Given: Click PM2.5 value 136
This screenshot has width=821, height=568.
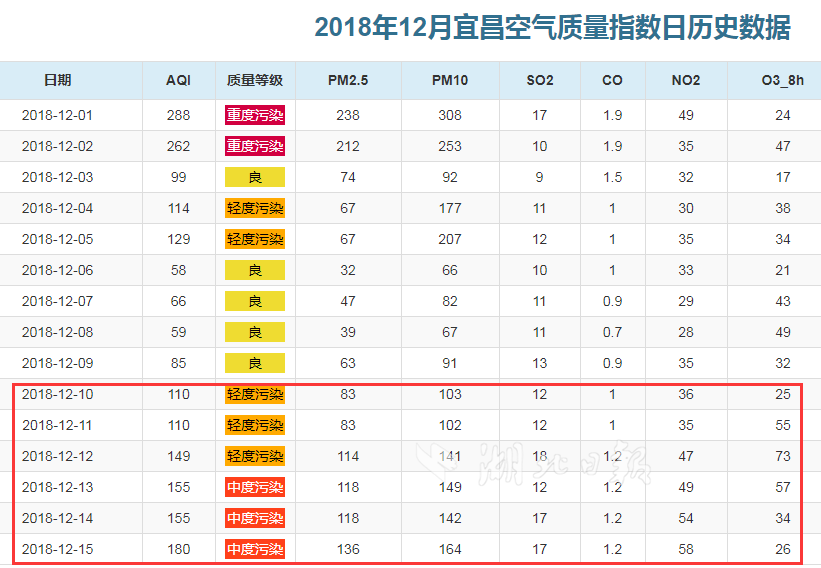Looking at the screenshot, I should 348,549.
